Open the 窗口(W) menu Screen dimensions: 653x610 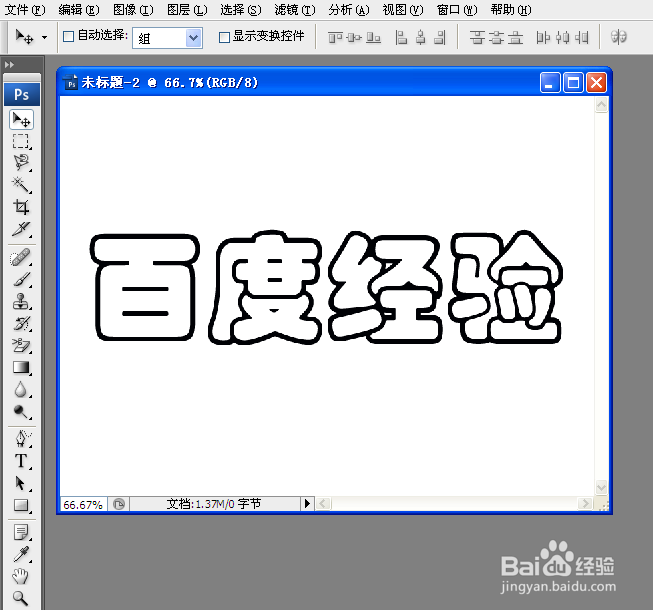[457, 10]
